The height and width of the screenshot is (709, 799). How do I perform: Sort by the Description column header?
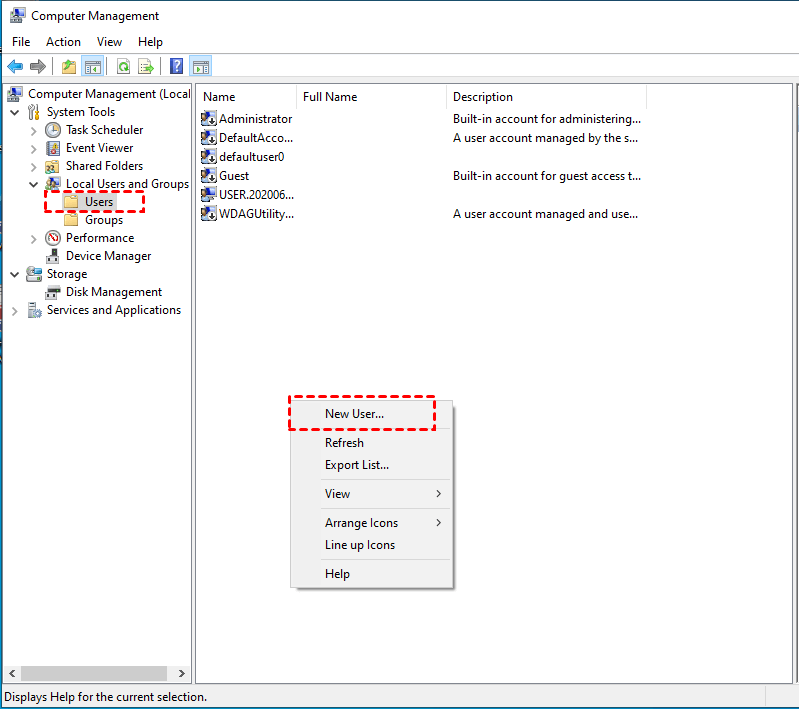coord(483,97)
